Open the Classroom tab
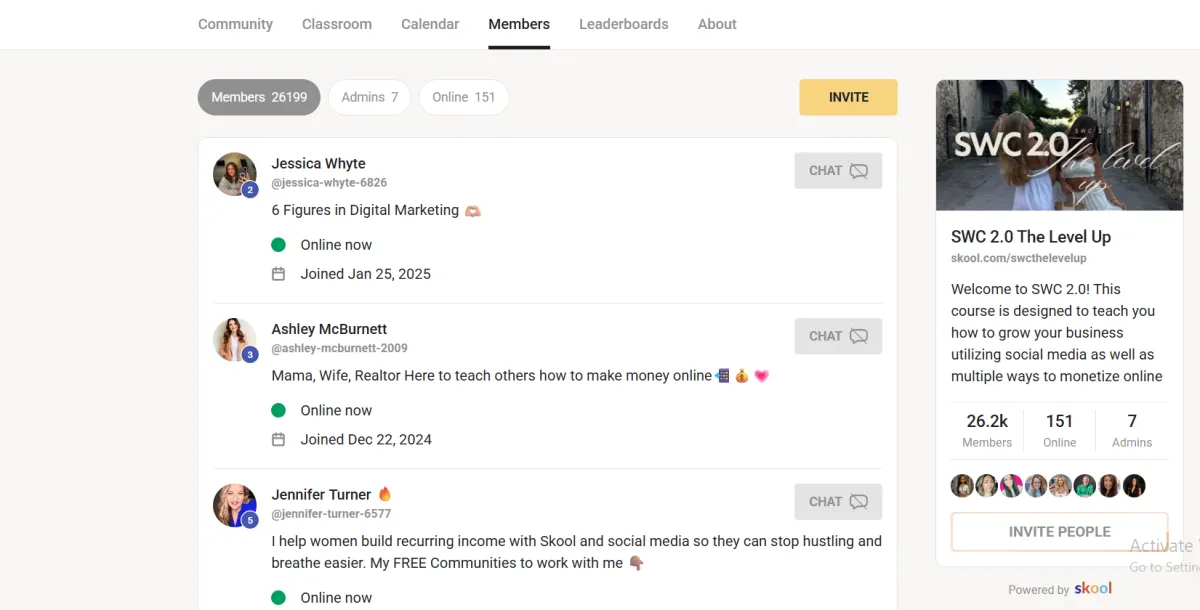Viewport: 1200px width, 610px height. tap(337, 24)
